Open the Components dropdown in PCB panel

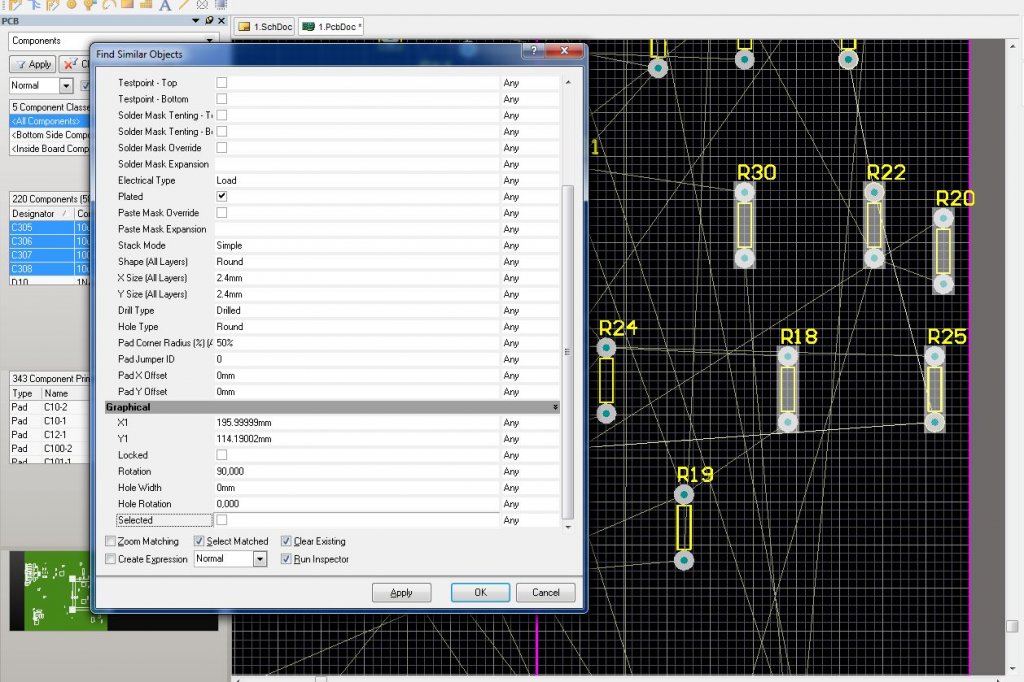click(x=210, y=41)
